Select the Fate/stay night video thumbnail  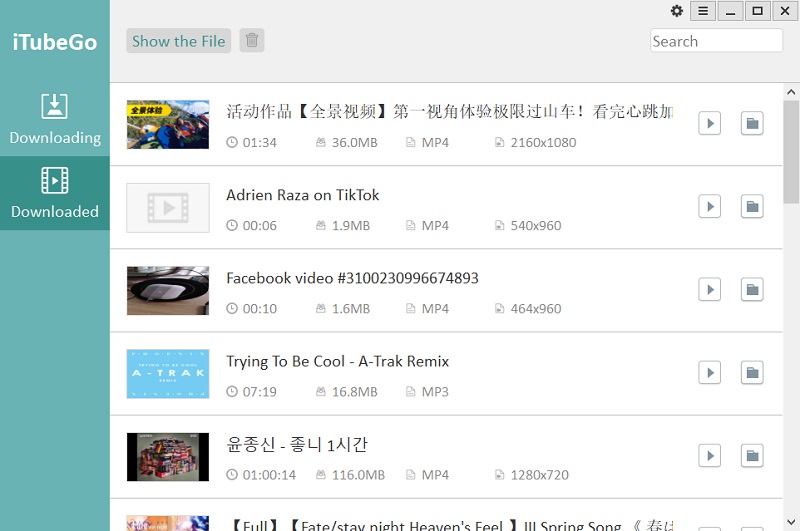click(x=168, y=523)
